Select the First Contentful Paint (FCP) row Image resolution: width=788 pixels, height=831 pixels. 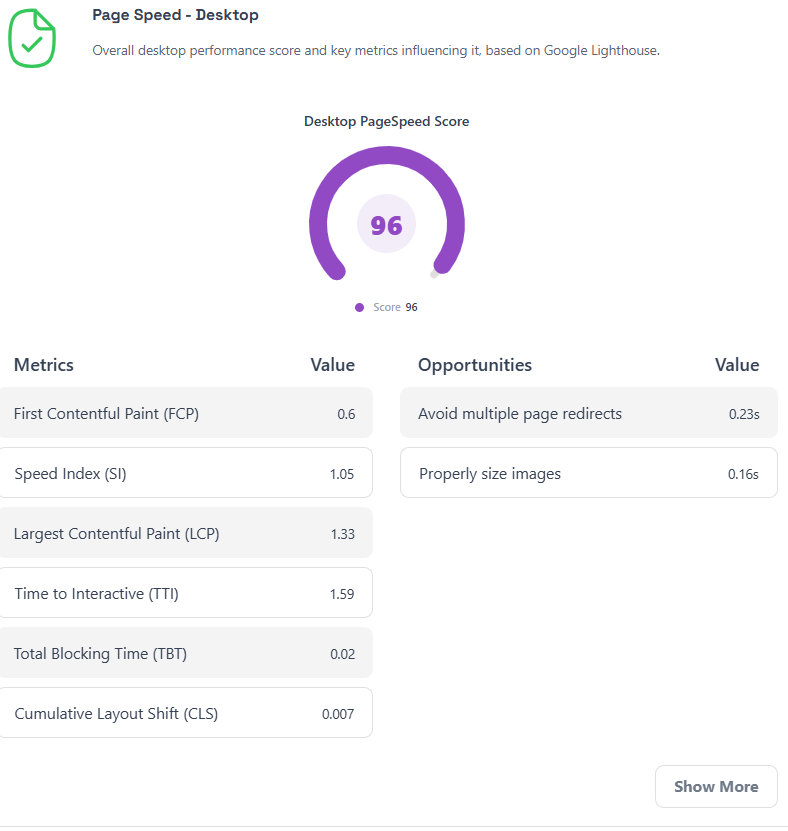coord(185,413)
